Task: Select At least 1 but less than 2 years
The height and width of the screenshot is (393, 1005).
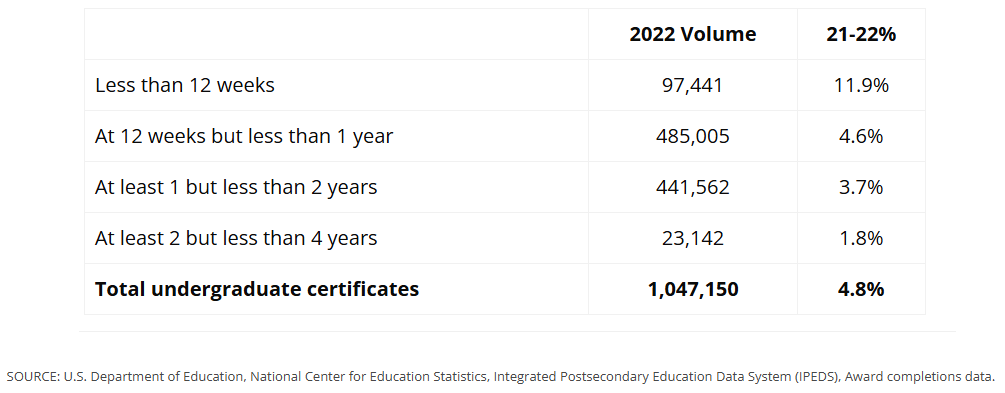Action: 236,187
